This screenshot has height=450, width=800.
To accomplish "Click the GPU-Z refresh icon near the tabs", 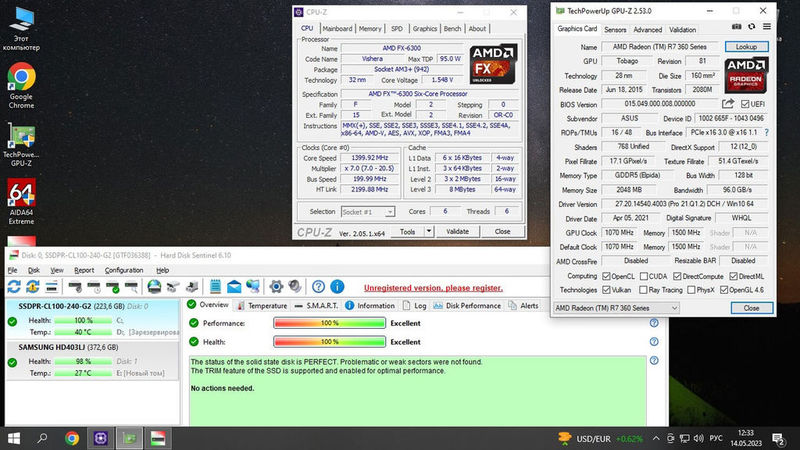I will point(752,27).
